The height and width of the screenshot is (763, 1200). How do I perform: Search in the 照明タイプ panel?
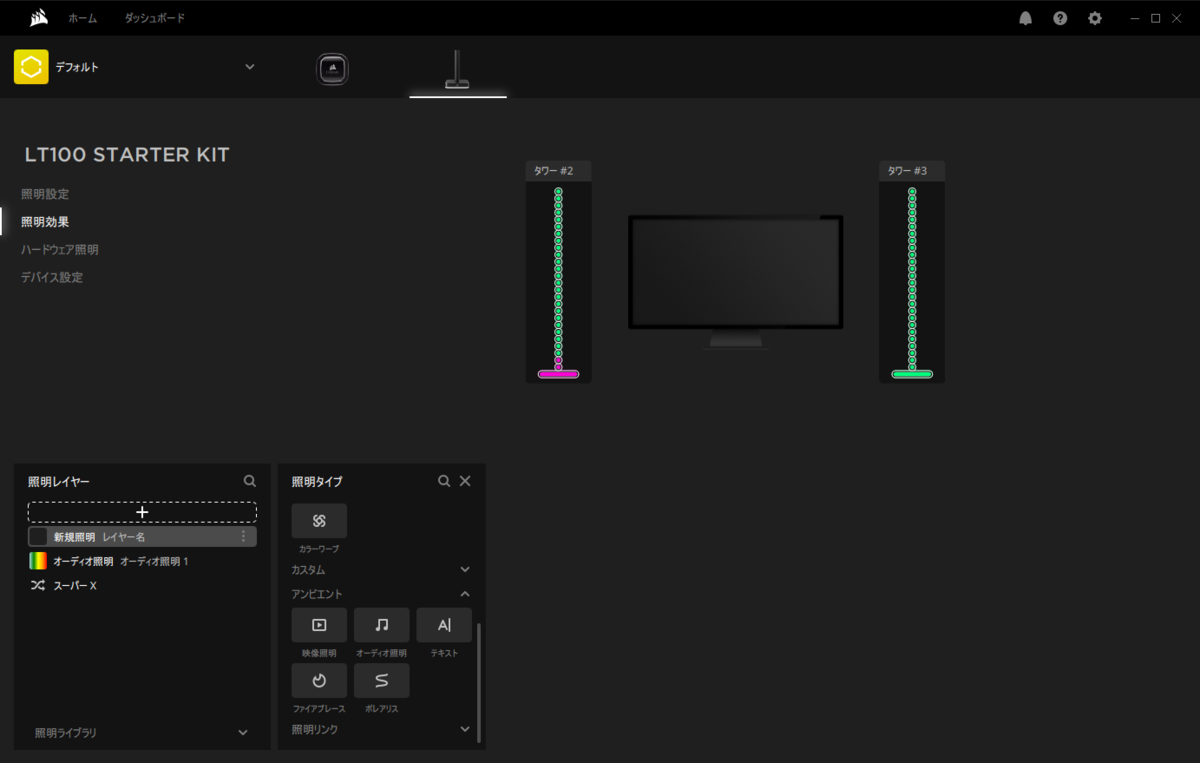pos(444,481)
